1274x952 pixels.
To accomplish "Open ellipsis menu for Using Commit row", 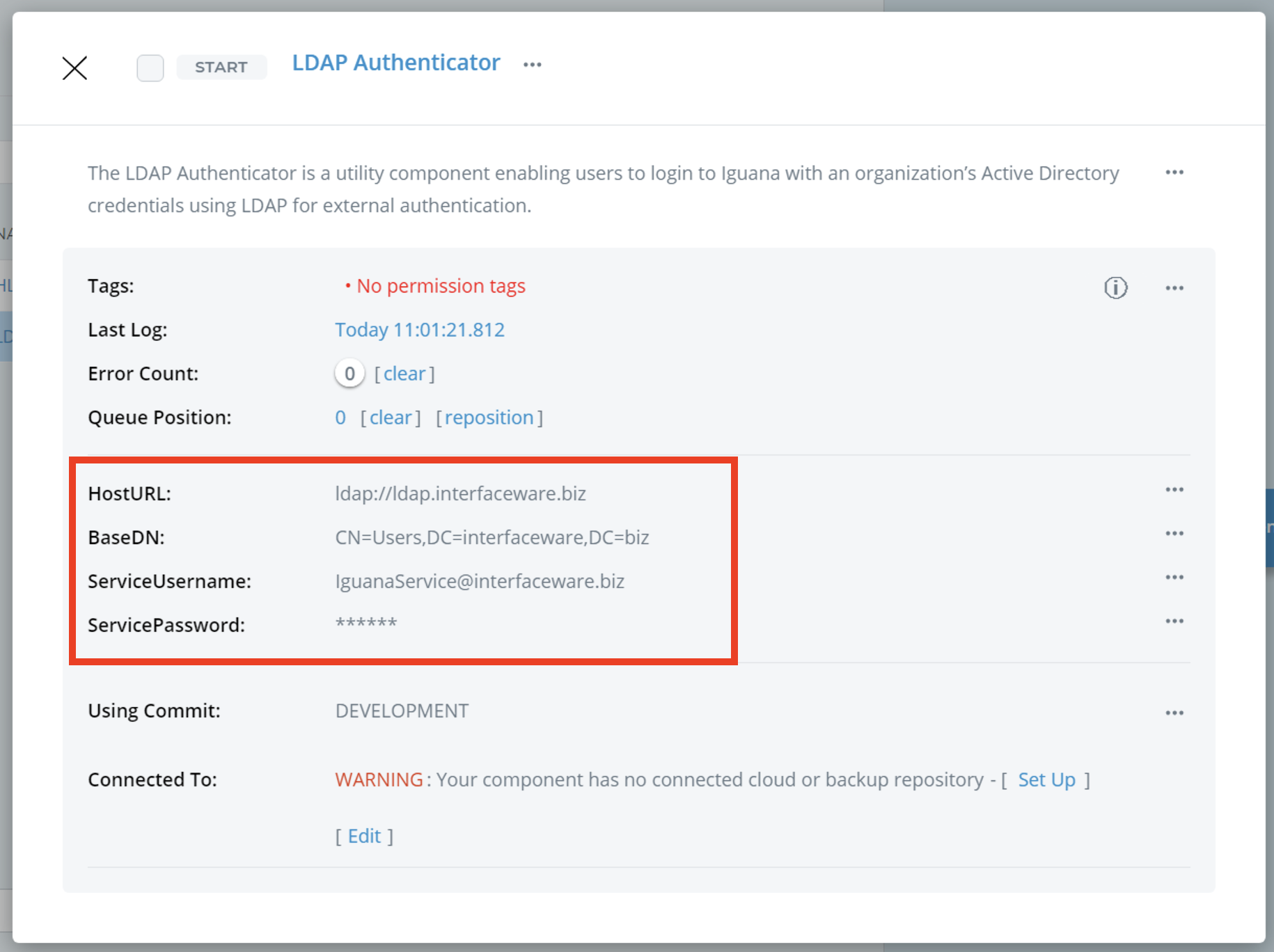I will pos(1174,713).
